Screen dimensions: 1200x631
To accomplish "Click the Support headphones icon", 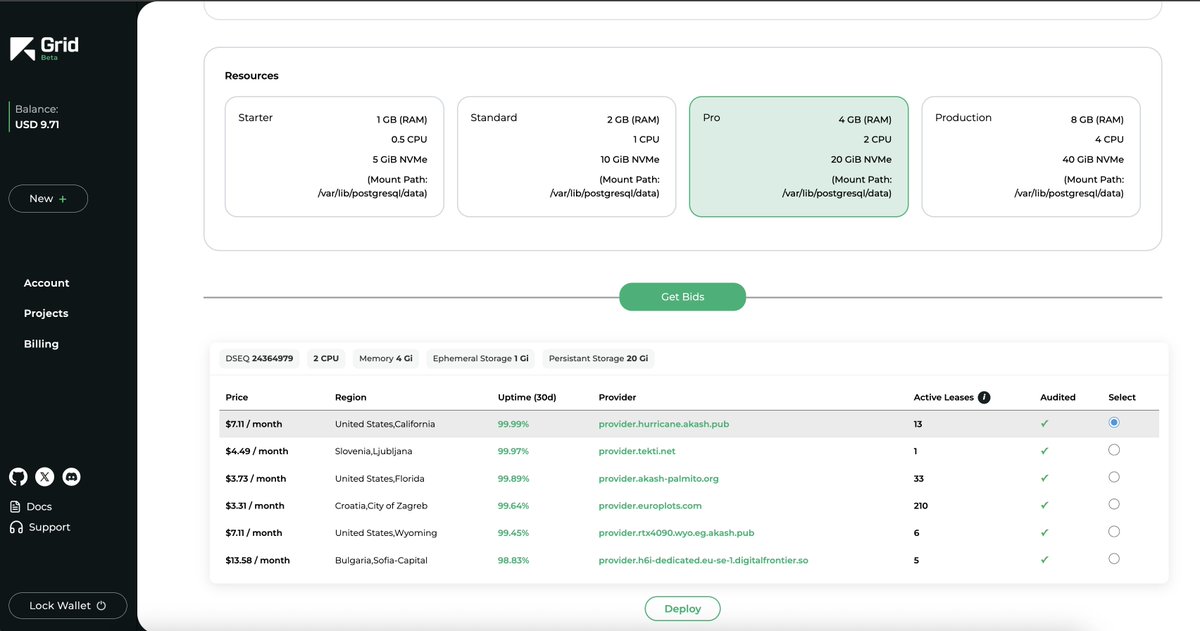I will point(16,526).
